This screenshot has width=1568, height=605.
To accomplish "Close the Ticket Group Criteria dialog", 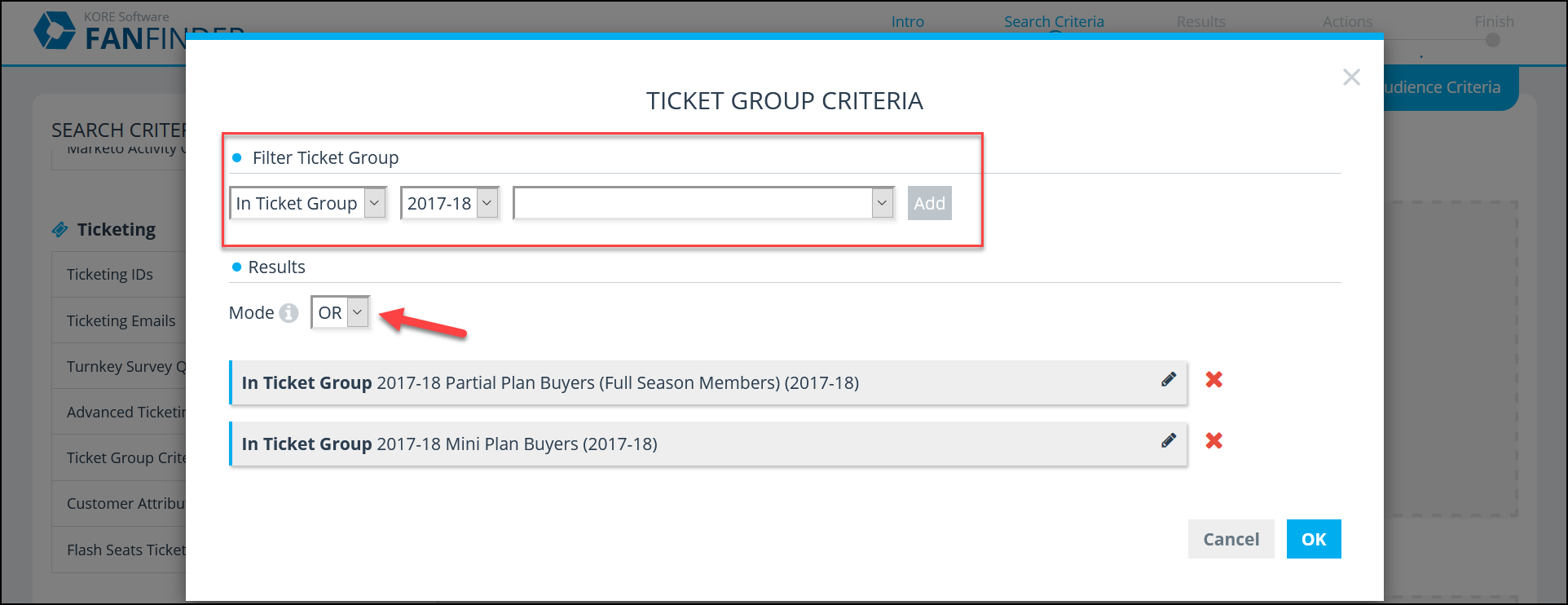I will point(1351,77).
